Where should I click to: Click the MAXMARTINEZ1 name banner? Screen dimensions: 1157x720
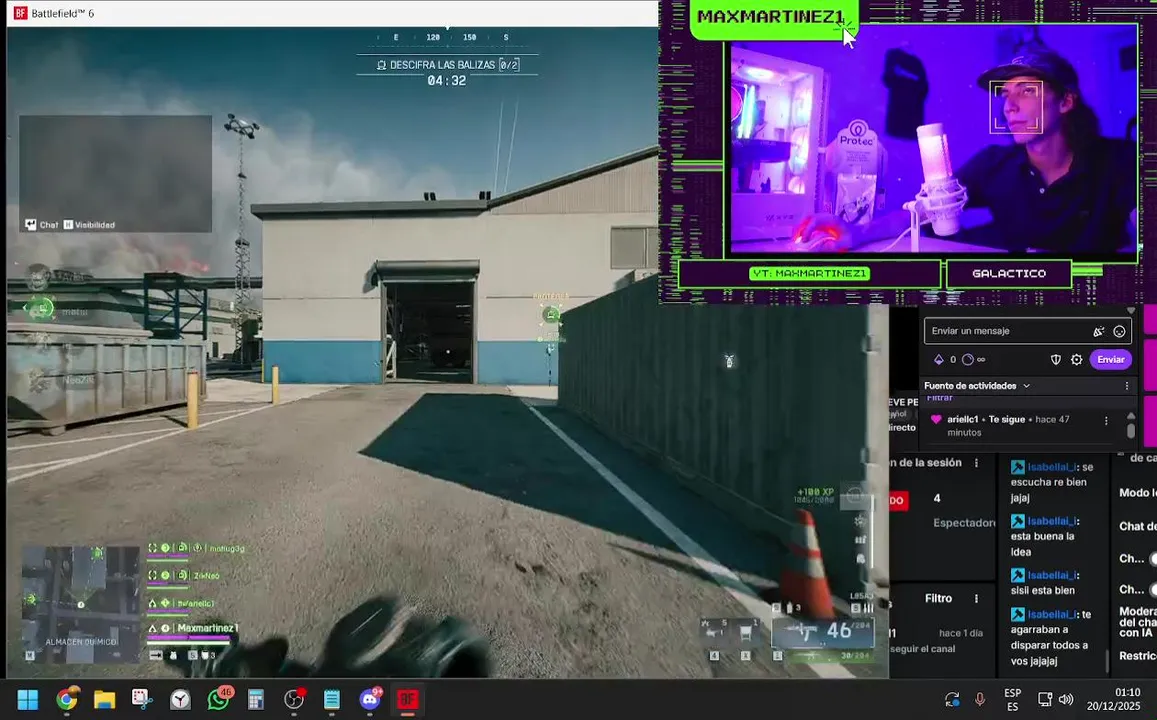pos(770,17)
